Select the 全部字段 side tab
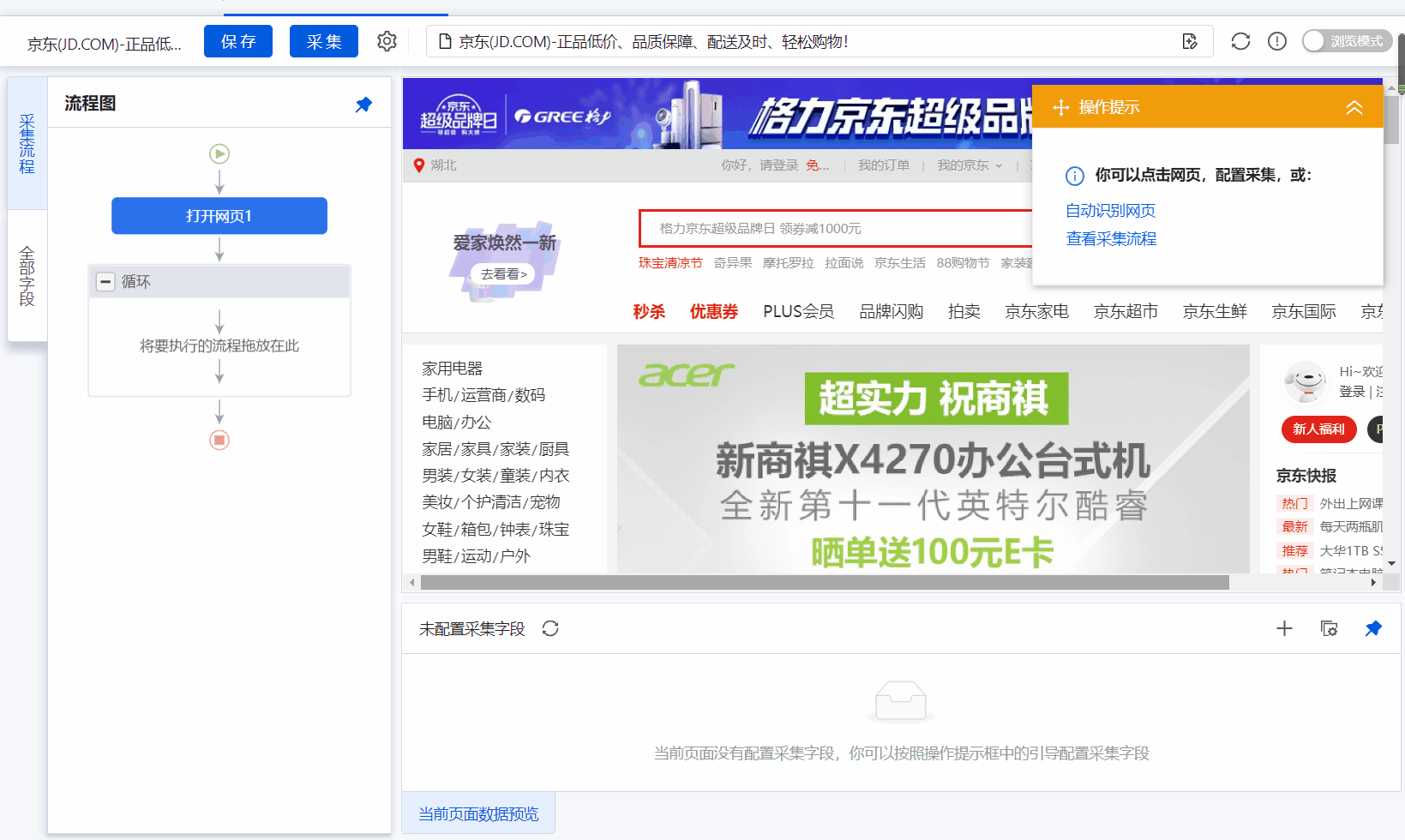The width and height of the screenshot is (1405, 840). 27,276
